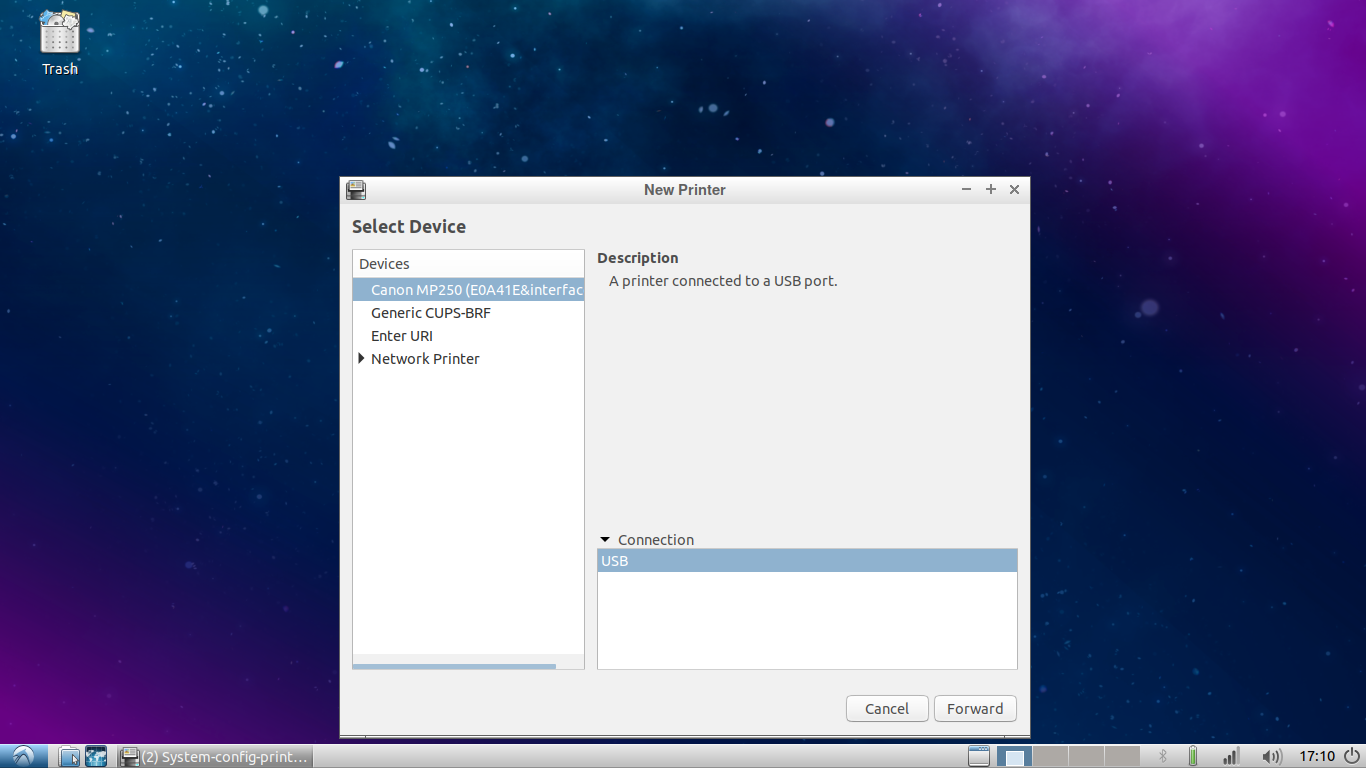Click the show desktop panel icon
The height and width of the screenshot is (768, 1366).
point(979,757)
